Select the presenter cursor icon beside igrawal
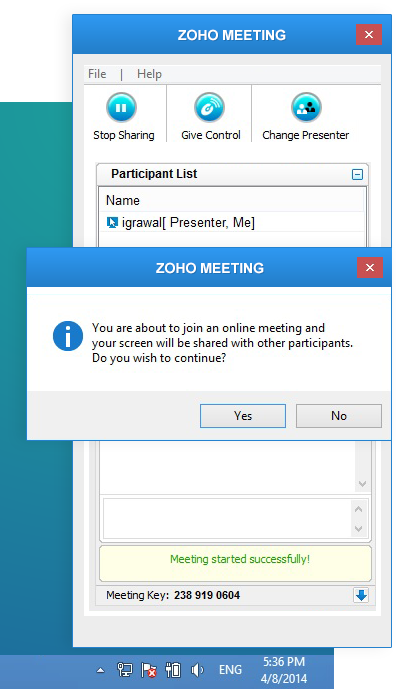The image size is (400, 689). [x=112, y=223]
